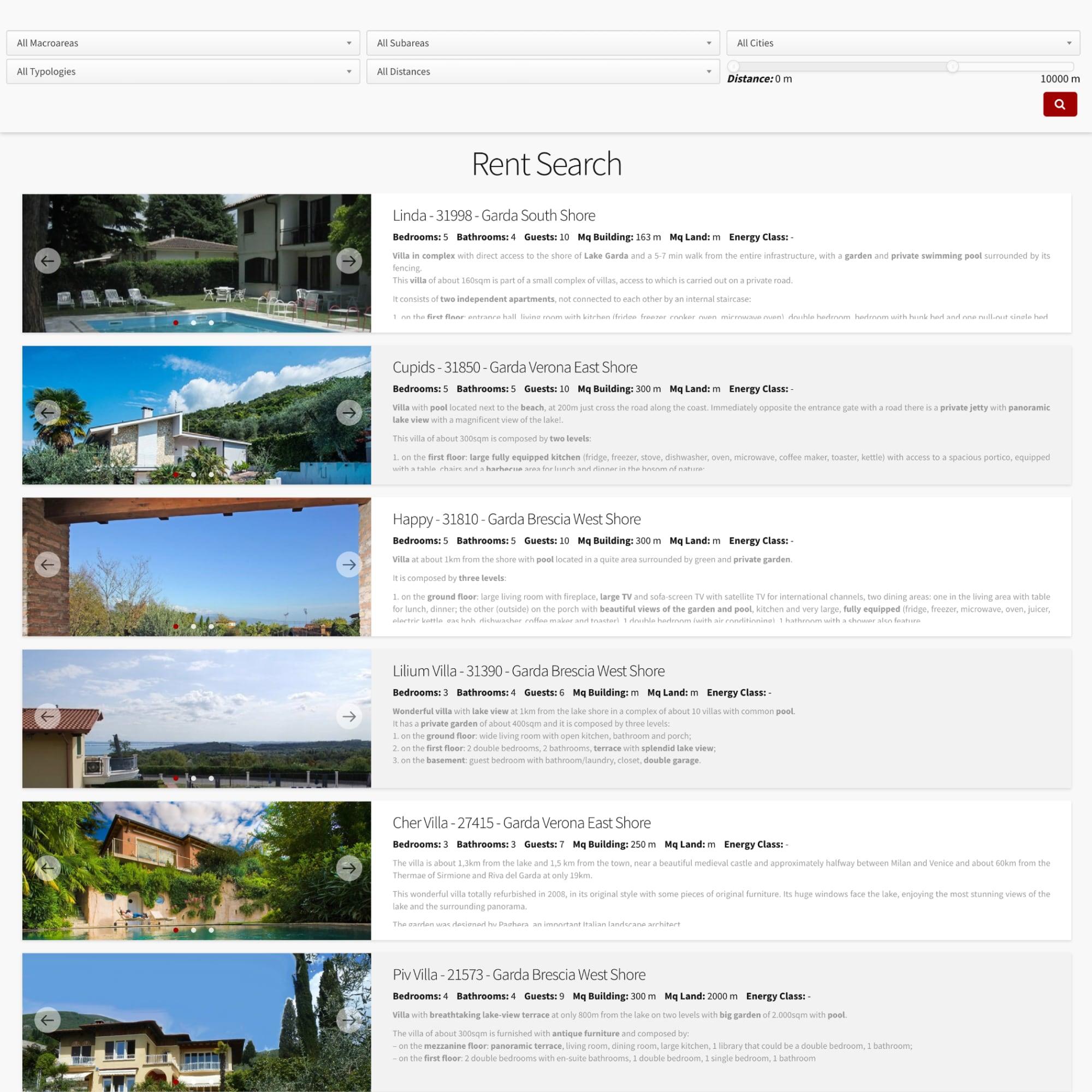Open the All Cities dropdown

(x=903, y=43)
